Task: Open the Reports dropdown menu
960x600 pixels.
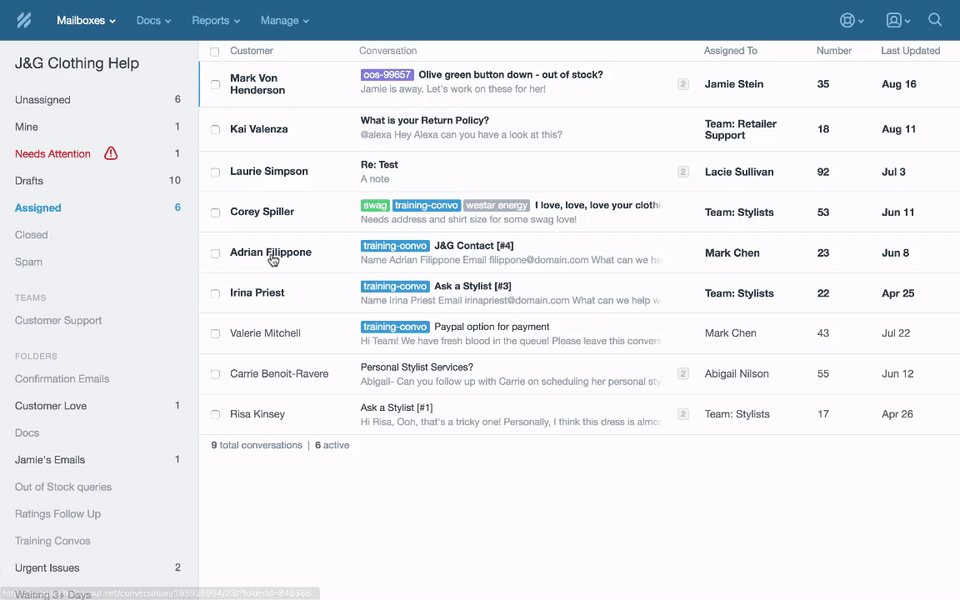Action: click(x=215, y=20)
